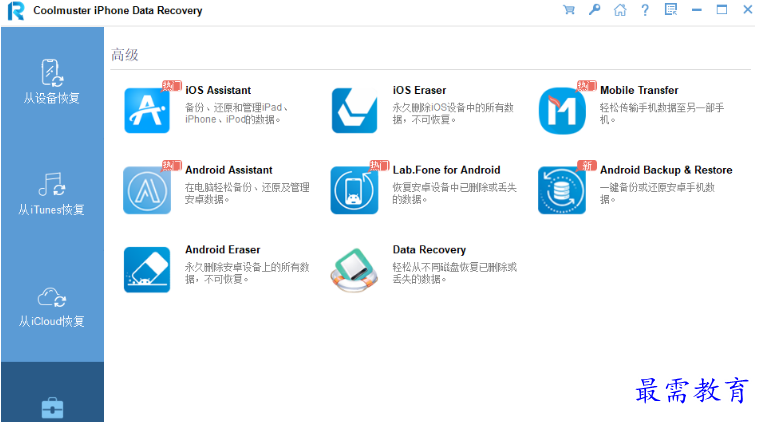Maximize the Coolmuster window

[x=722, y=10]
